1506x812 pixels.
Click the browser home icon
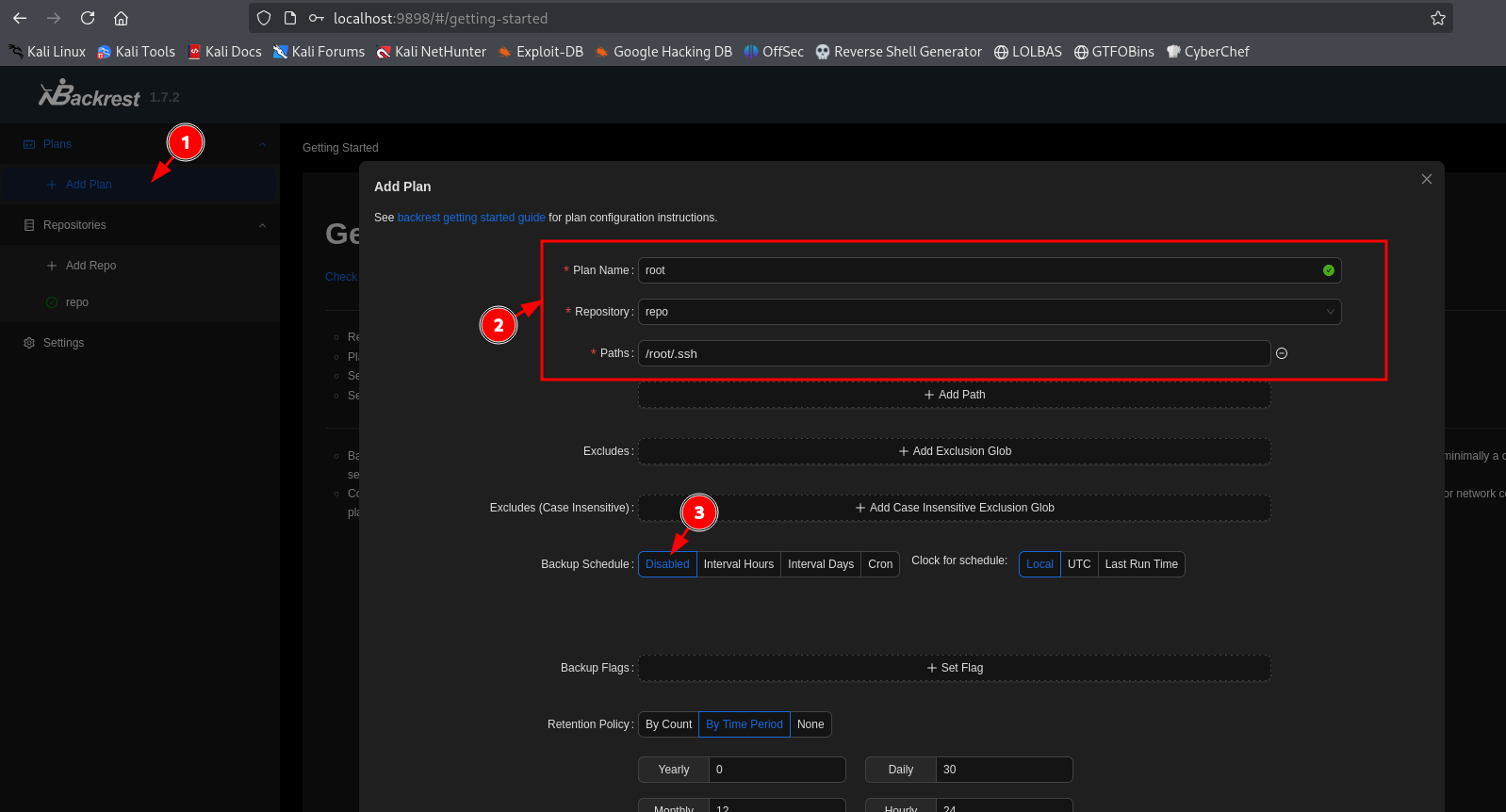coord(121,18)
